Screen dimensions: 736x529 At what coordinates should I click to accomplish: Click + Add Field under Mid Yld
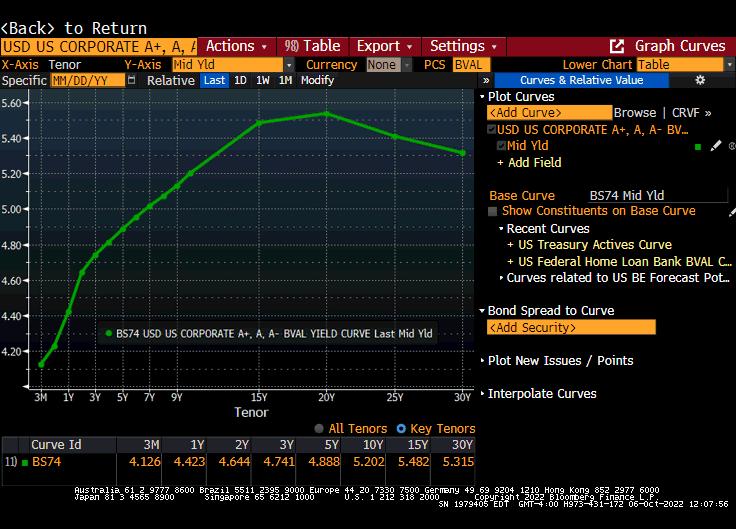pos(529,162)
